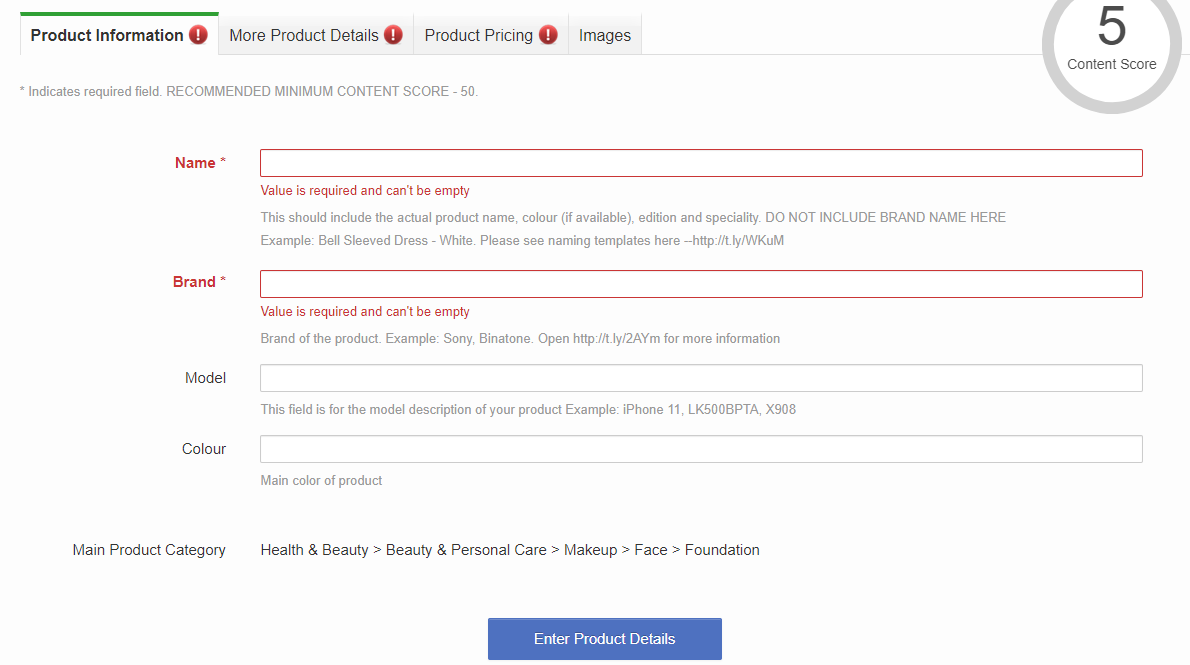Focus the Brand input box

point(700,284)
